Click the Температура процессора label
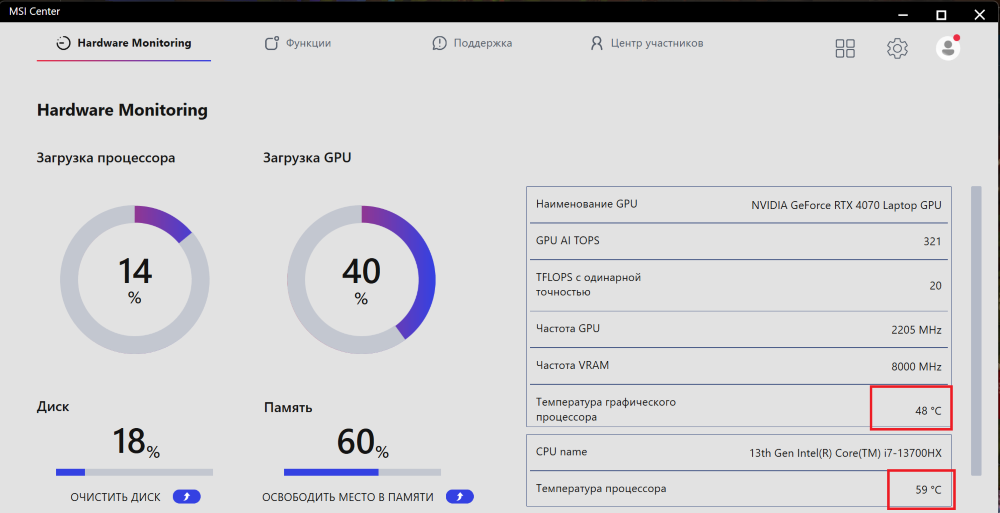 601,489
